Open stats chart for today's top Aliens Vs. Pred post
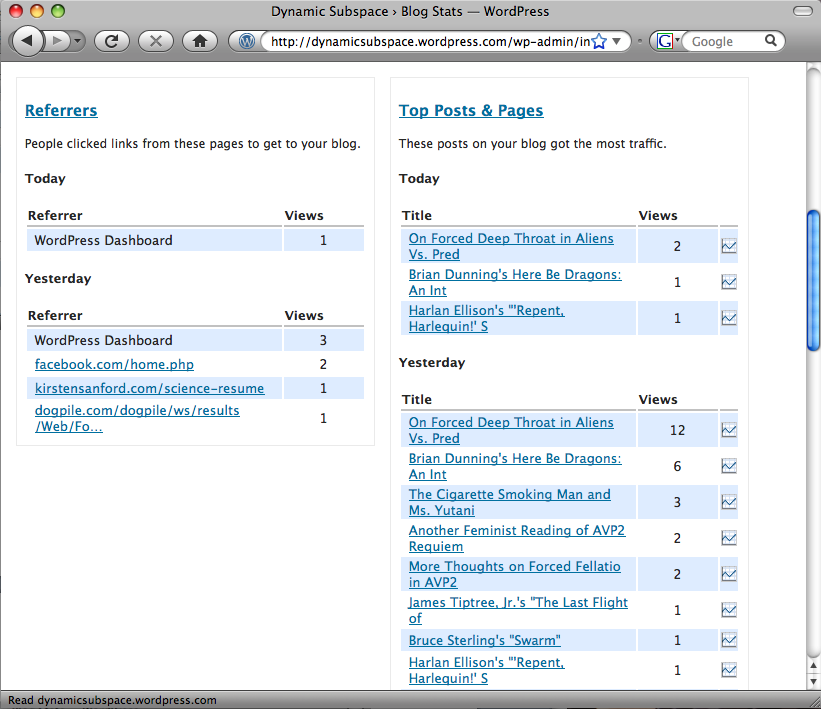Viewport: 821px width, 709px height. tap(729, 246)
